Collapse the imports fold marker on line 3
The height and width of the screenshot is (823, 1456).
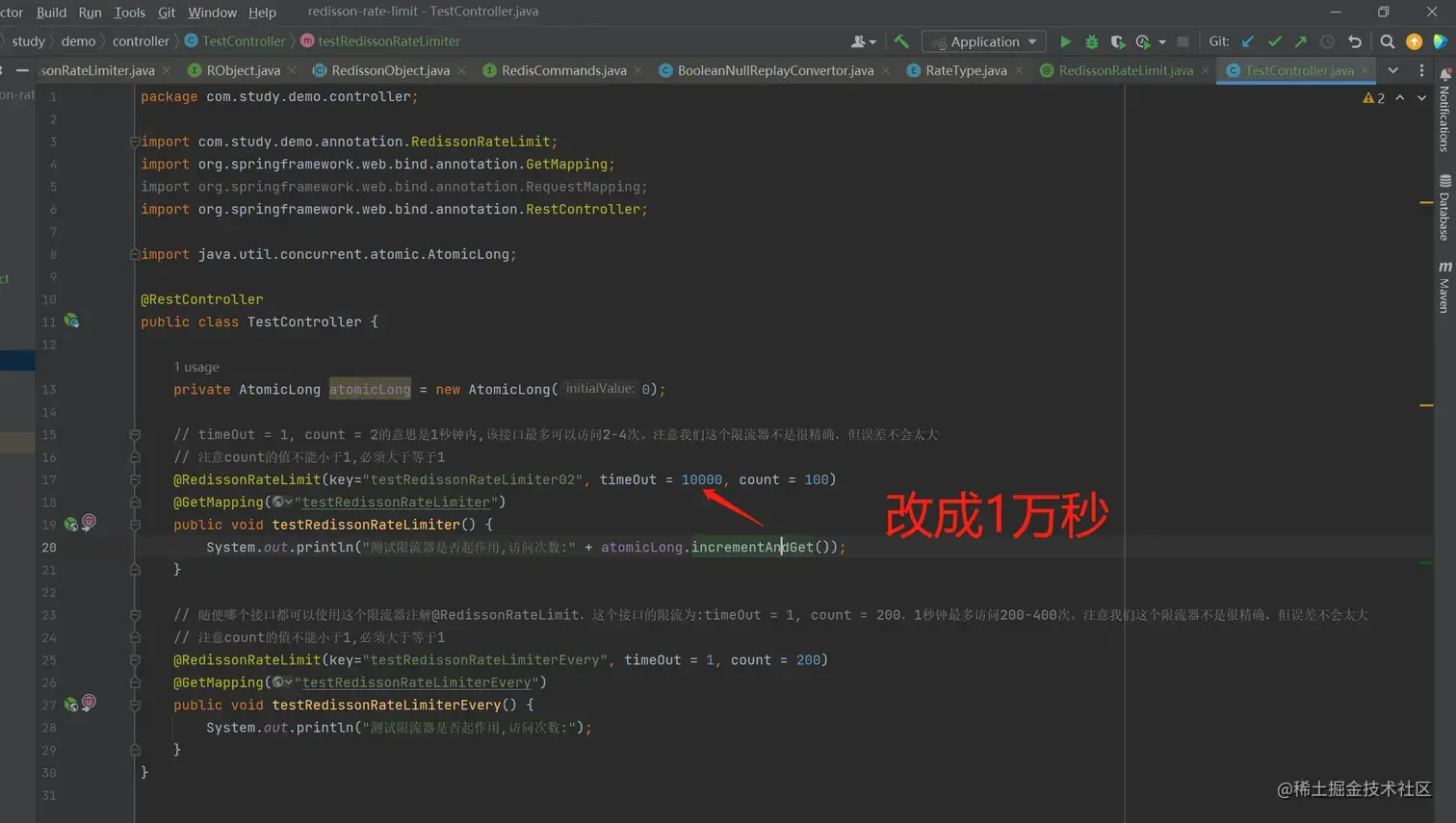(135, 141)
